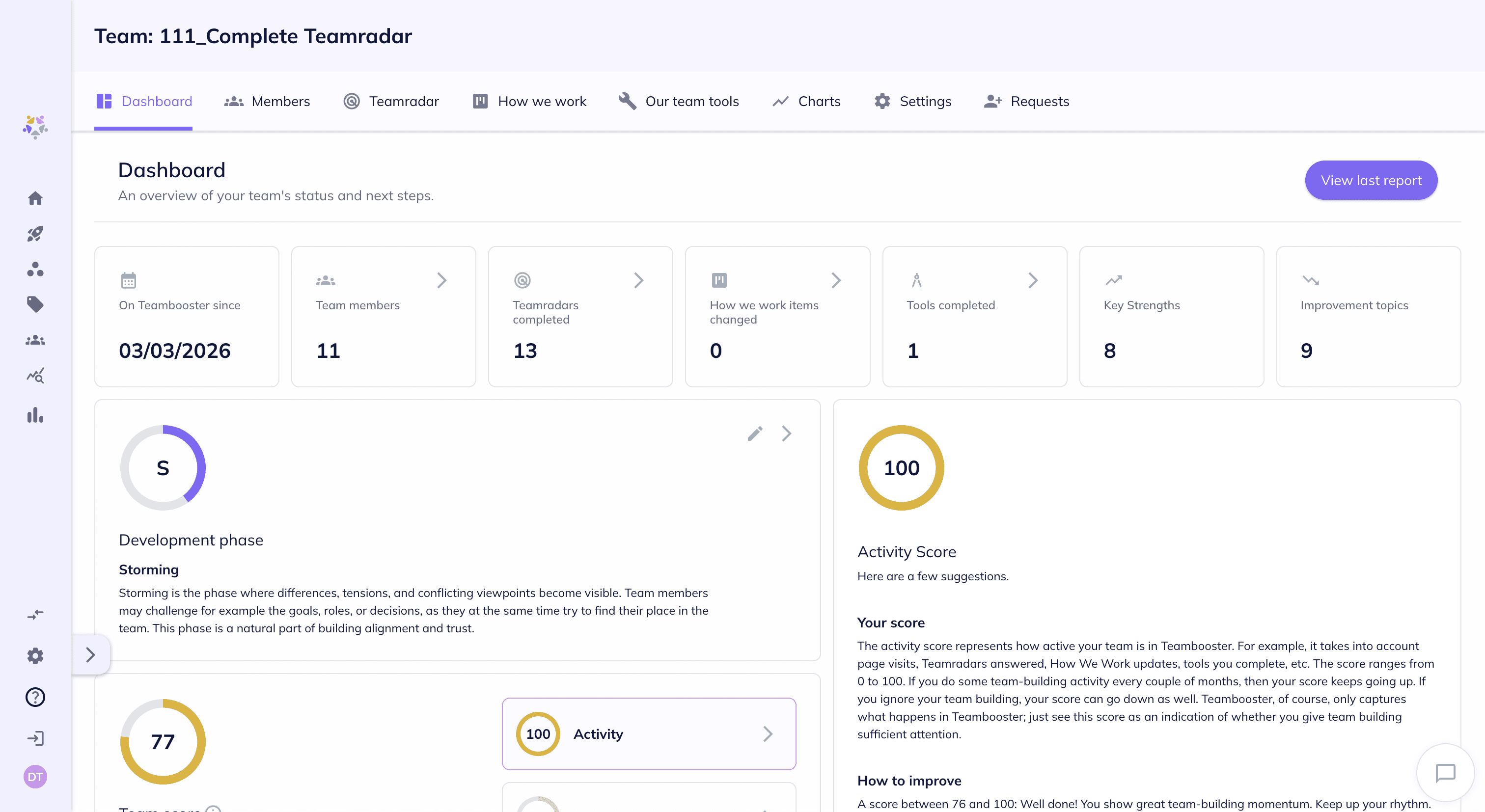Open the chat bubble widget
Screen dimensions: 1485x812
tap(1445, 773)
